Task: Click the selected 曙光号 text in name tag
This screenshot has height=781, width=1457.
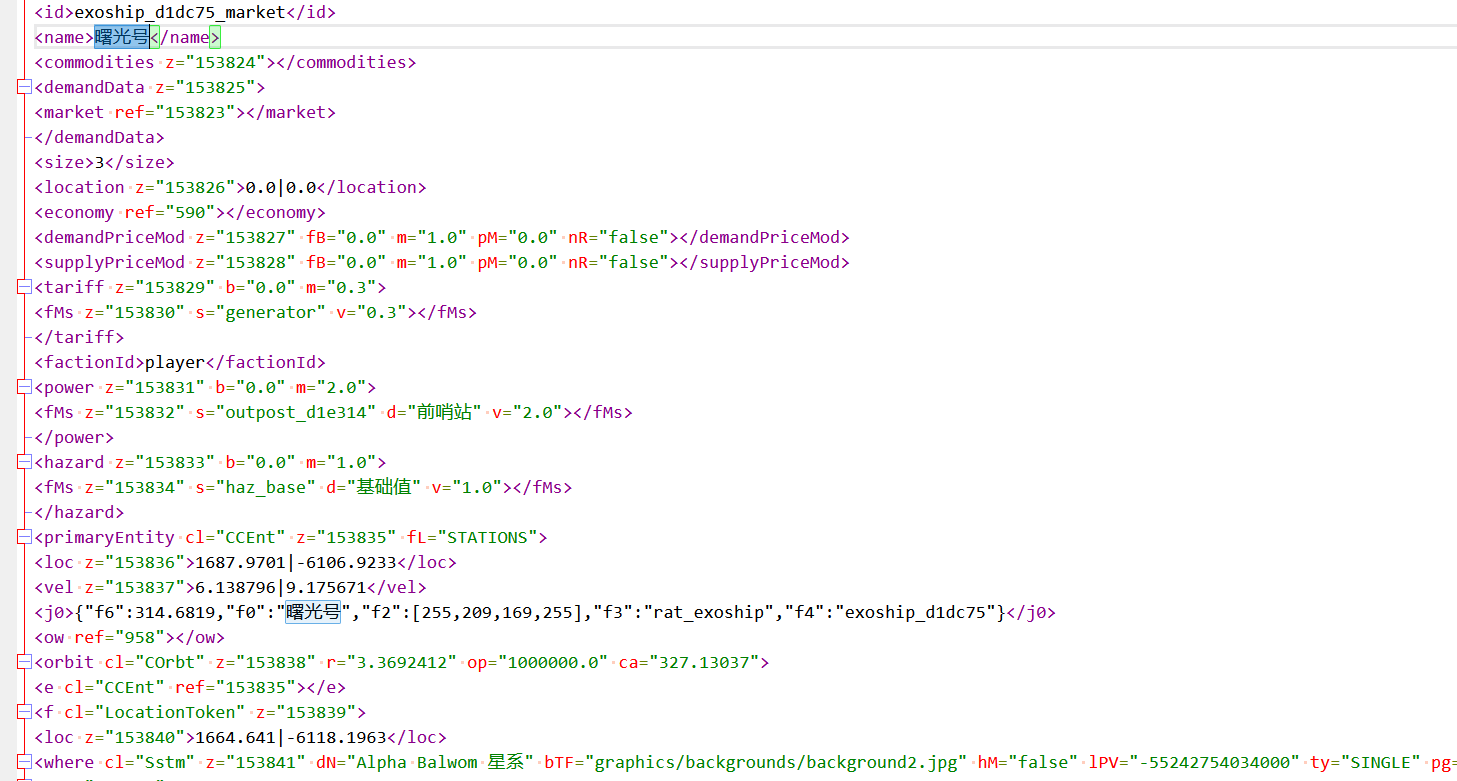Action: click(x=122, y=38)
